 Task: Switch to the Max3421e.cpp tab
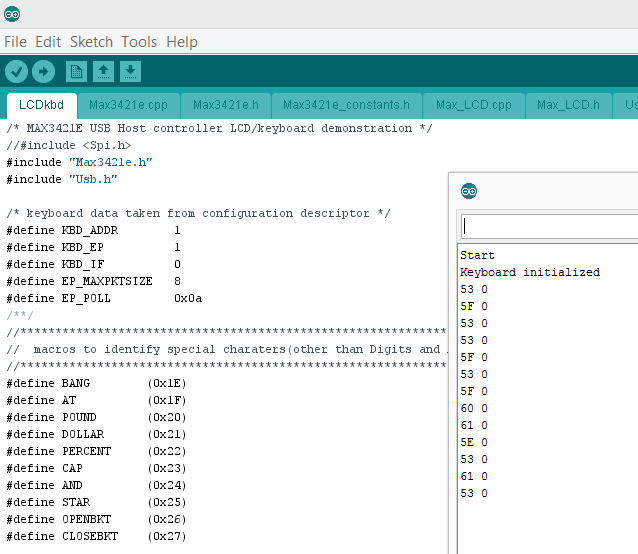[129, 105]
